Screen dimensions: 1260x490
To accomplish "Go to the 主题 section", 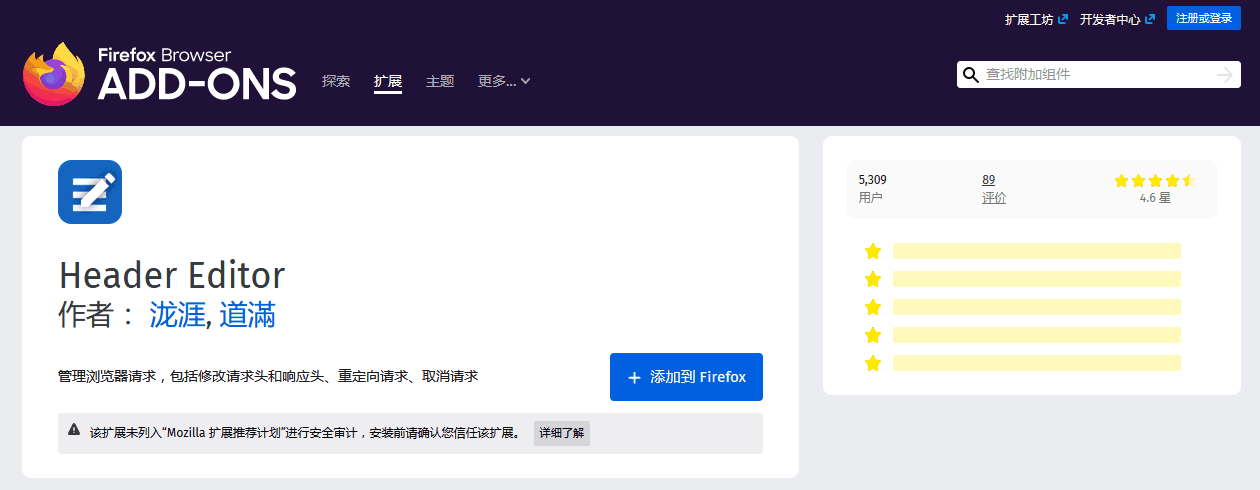I will click(440, 81).
